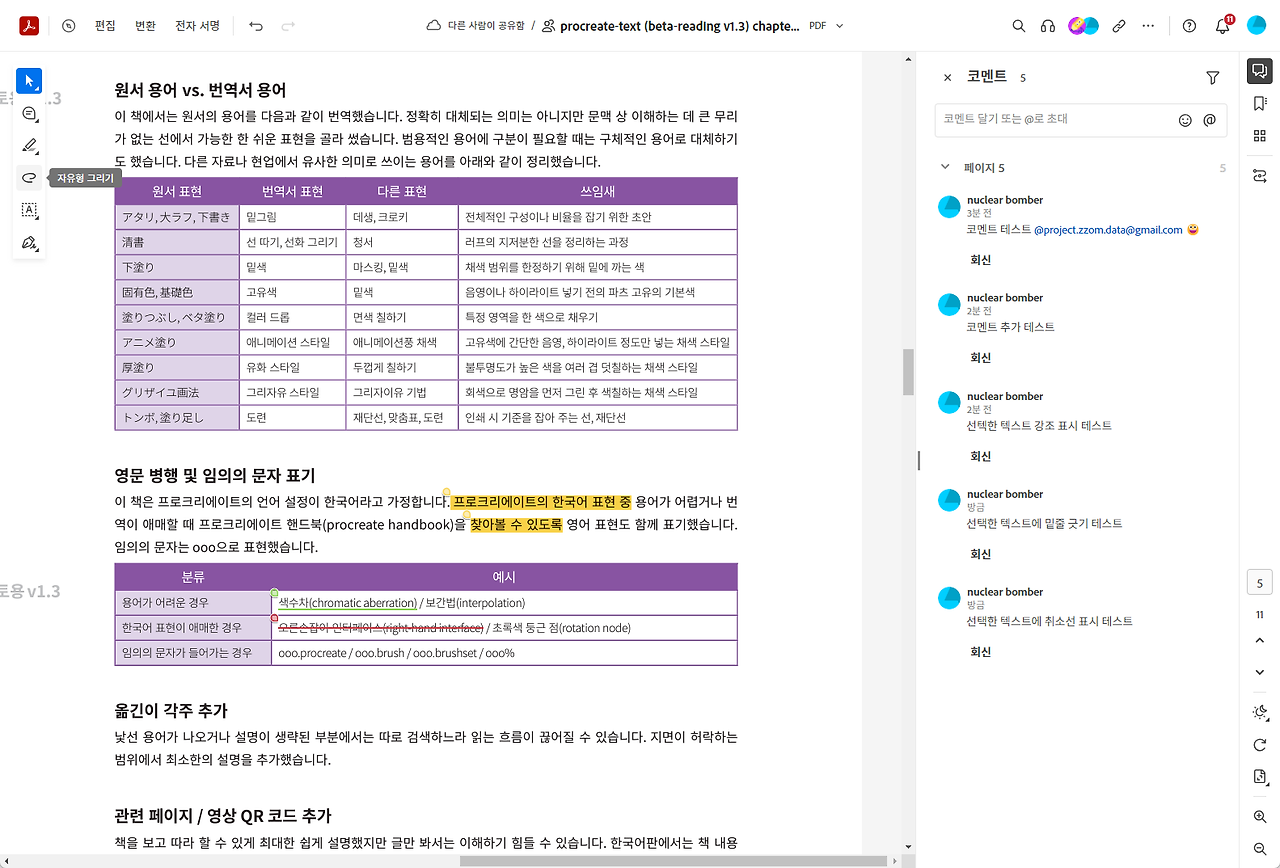The image size is (1280, 868).
Task: Collapse the 페이지 5 comment group
Action: 945,167
